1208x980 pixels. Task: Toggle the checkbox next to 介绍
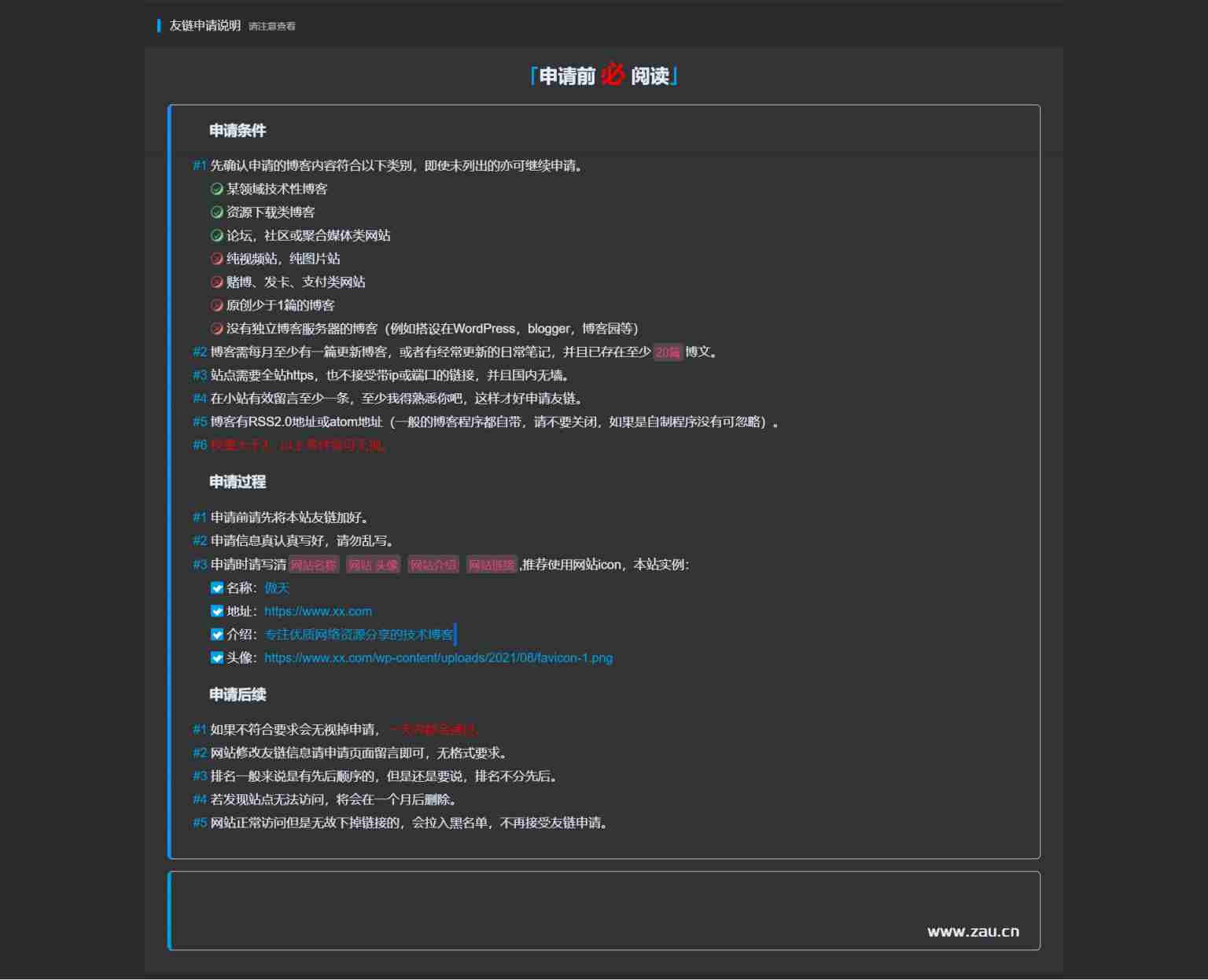click(217, 635)
